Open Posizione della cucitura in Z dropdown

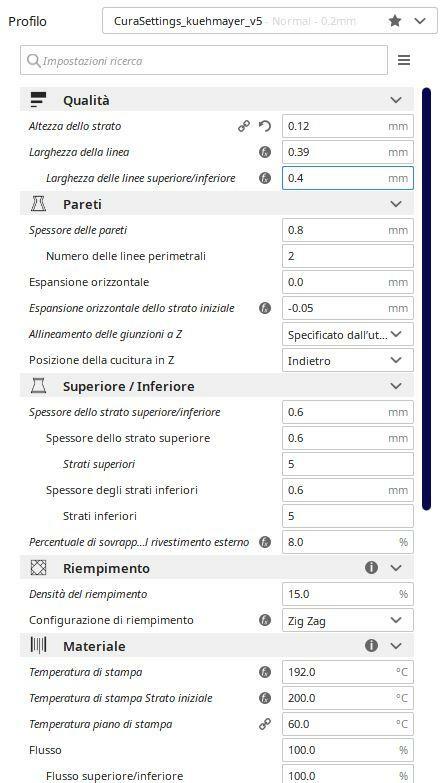click(x=348, y=360)
